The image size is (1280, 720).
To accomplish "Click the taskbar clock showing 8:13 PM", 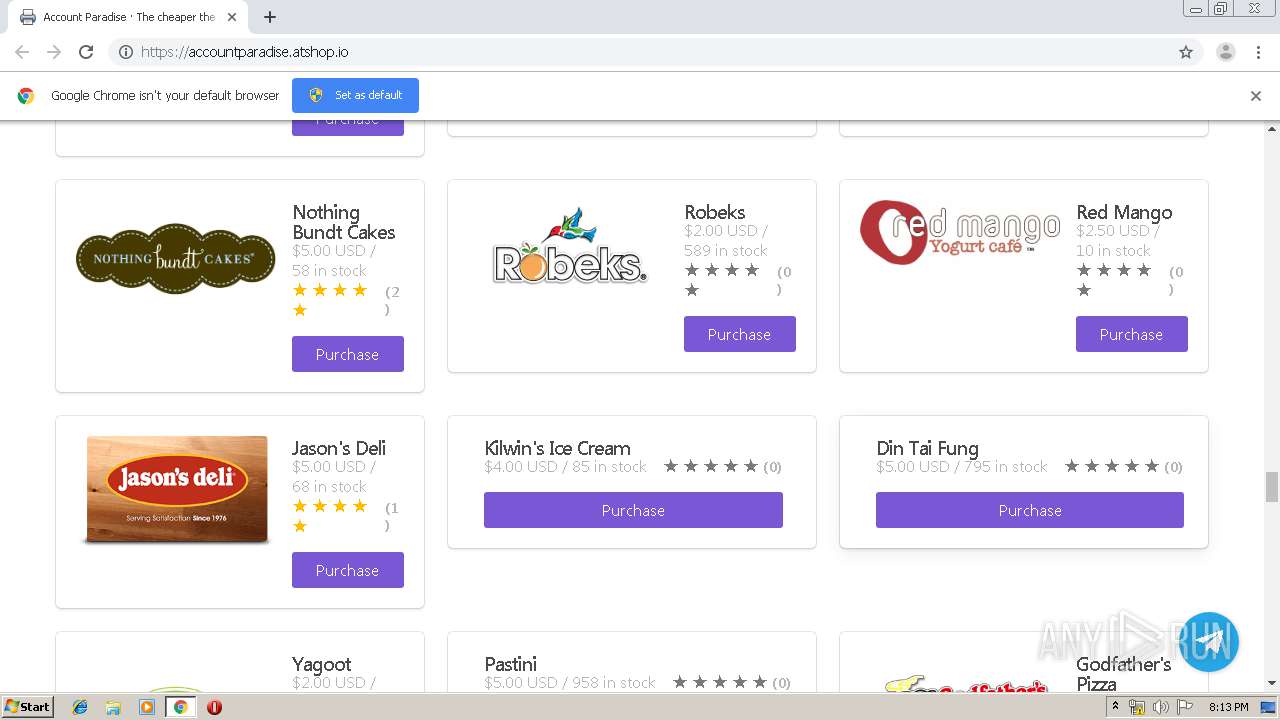I will point(1228,707).
